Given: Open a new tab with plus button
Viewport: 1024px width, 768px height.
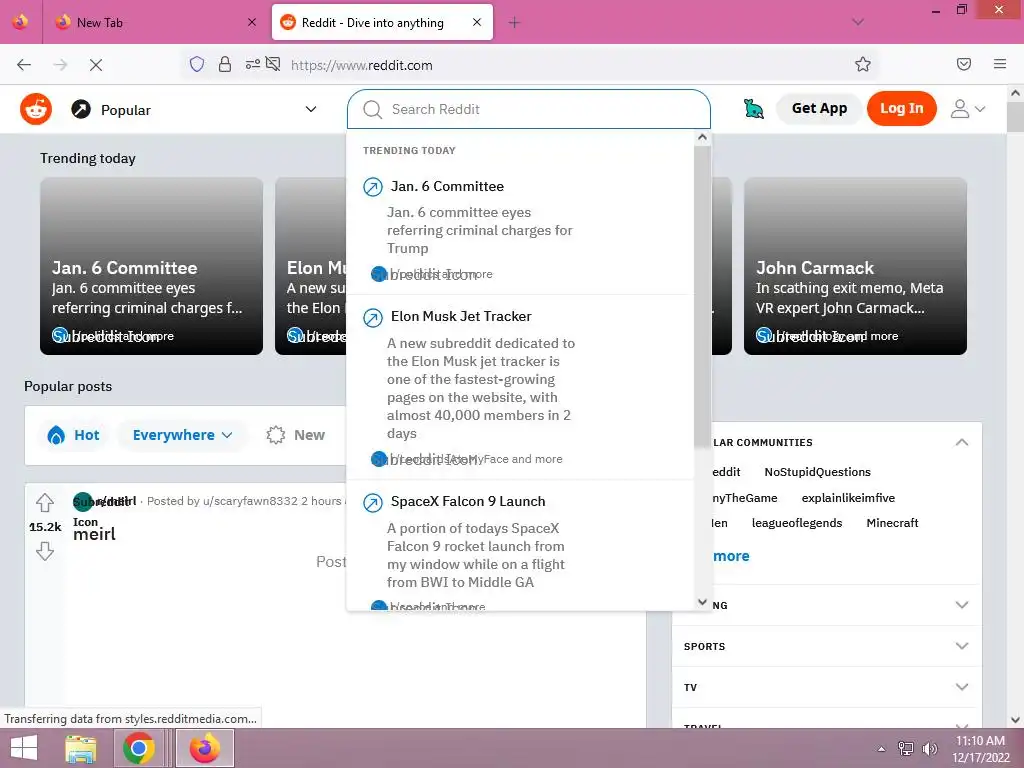Looking at the screenshot, I should (514, 23).
